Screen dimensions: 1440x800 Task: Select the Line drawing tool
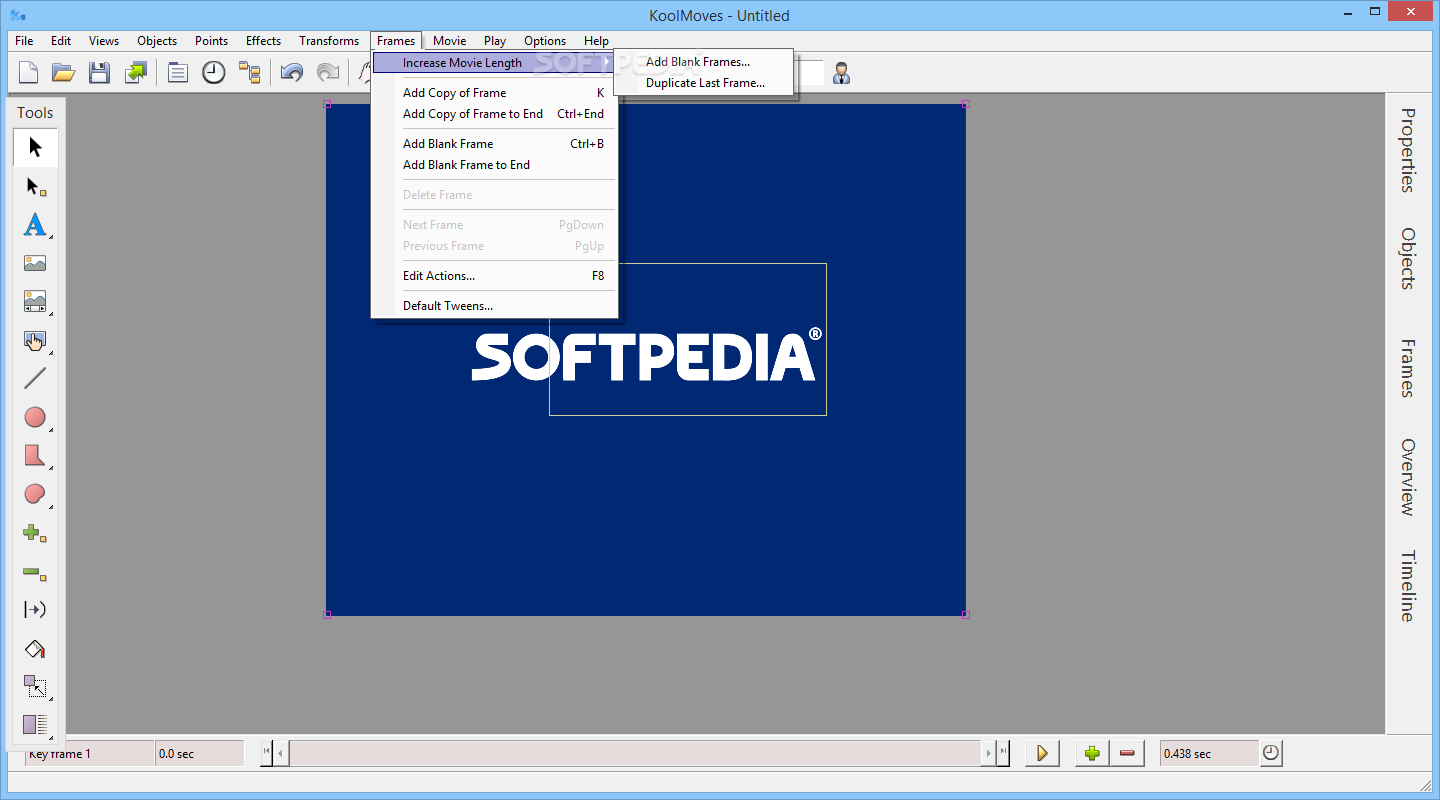click(x=35, y=378)
